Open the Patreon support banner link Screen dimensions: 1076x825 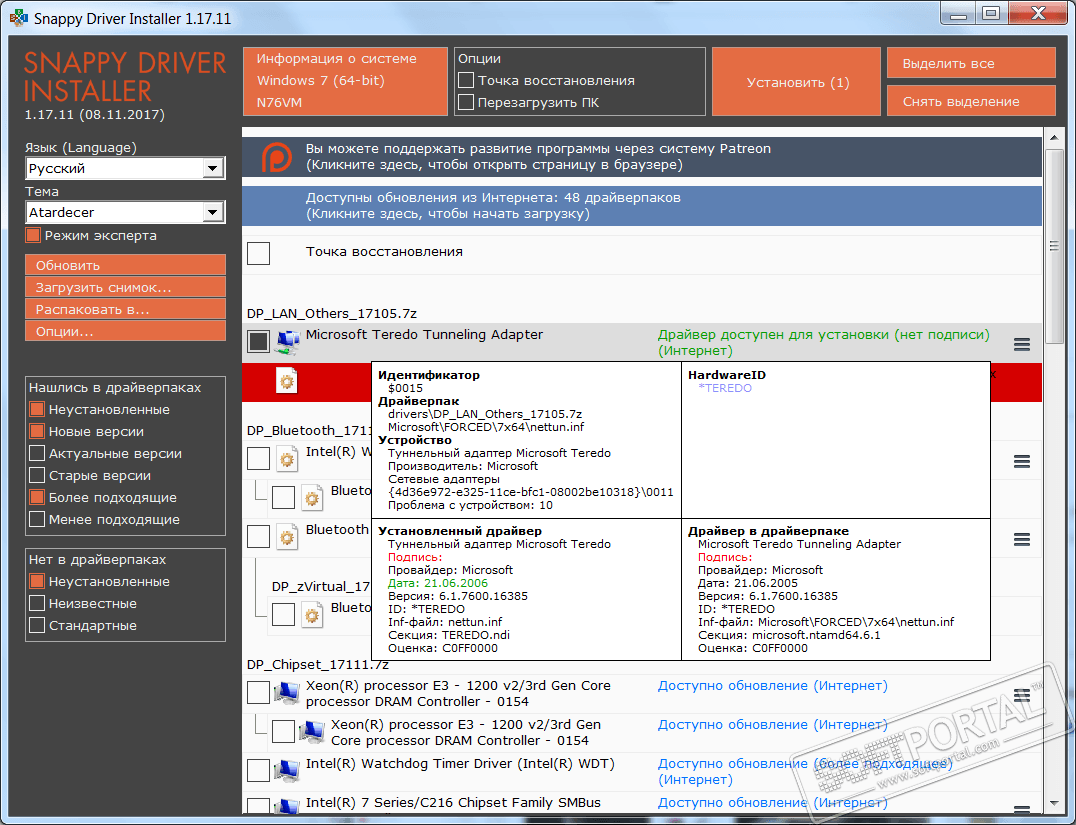642,157
